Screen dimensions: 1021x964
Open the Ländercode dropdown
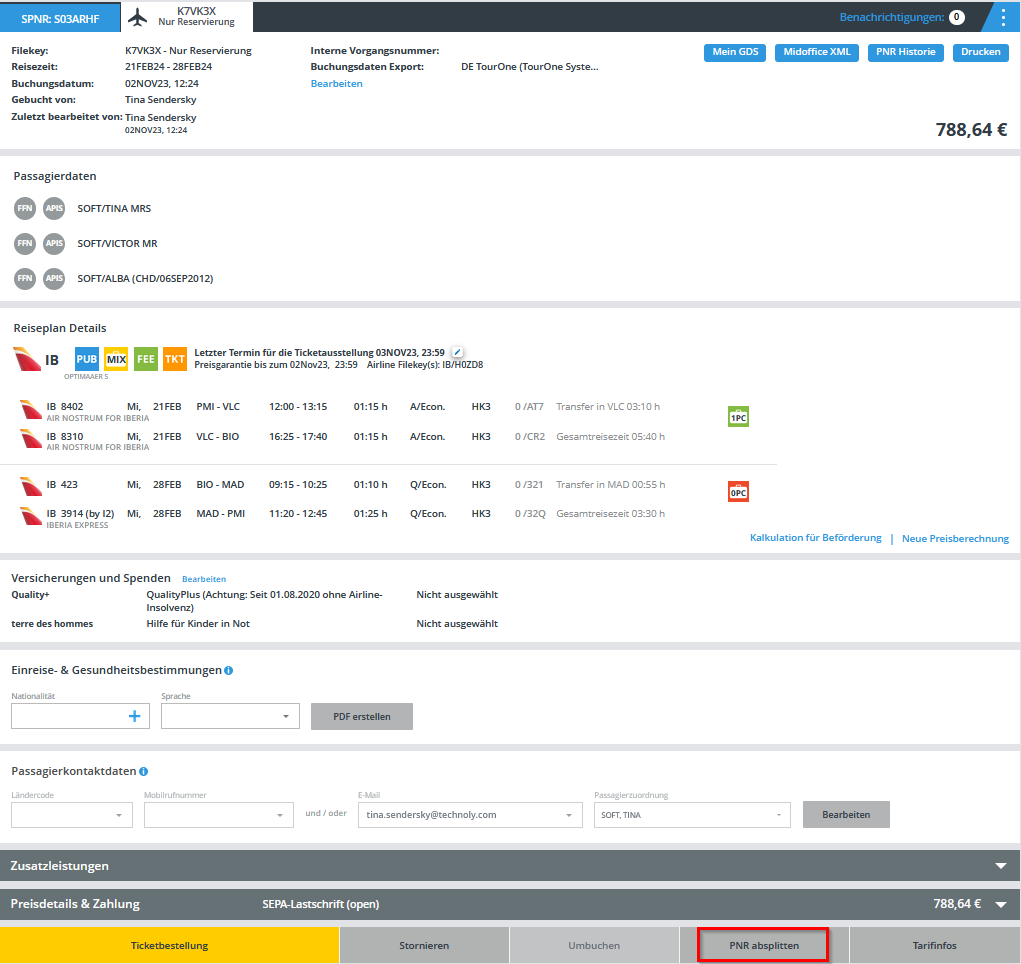(x=72, y=815)
